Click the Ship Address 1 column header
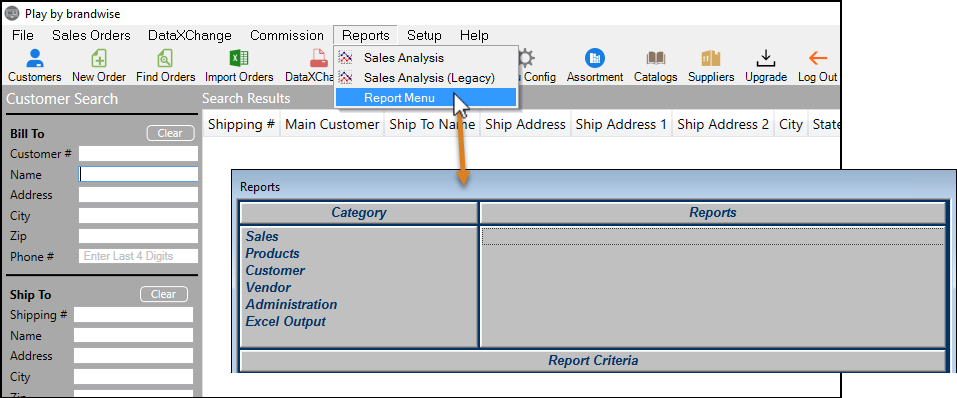957x398 pixels. click(621, 125)
